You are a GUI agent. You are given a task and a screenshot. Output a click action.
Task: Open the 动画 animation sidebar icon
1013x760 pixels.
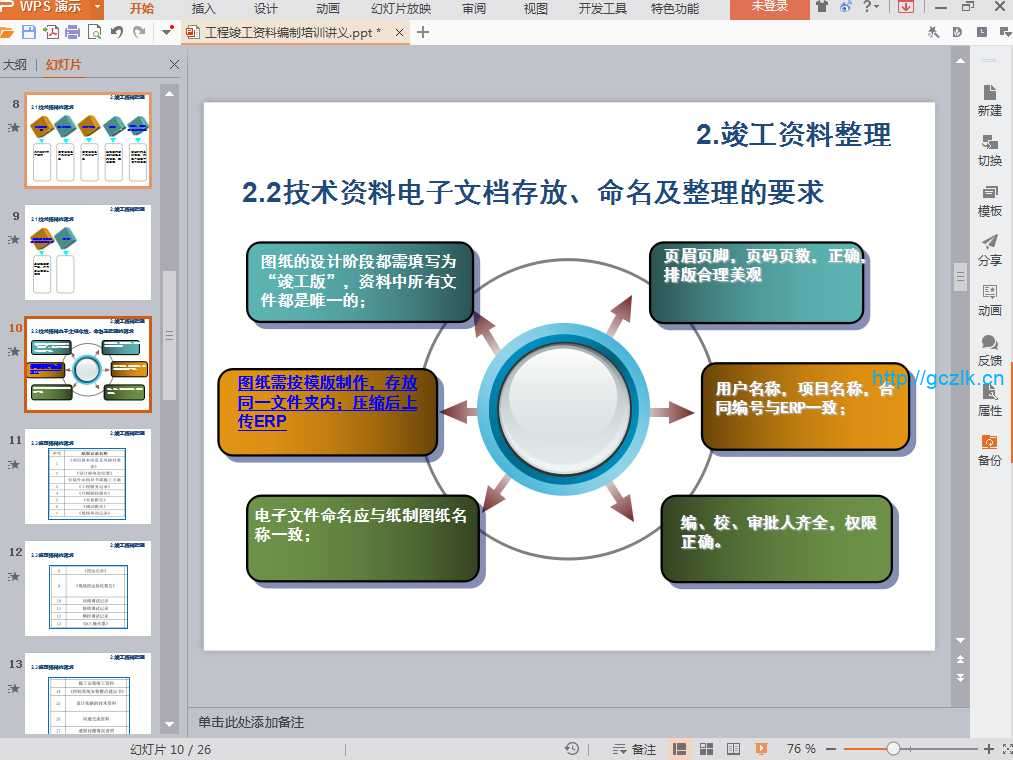989,300
